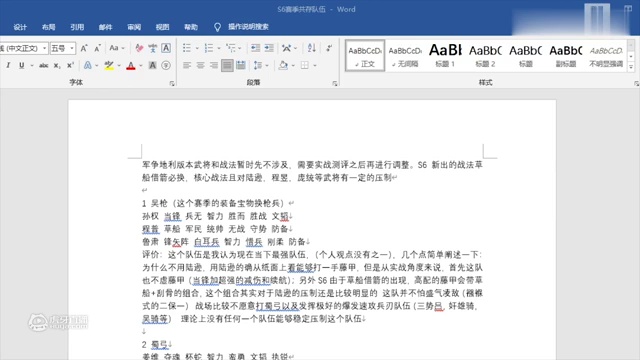Open font dialog launcher
Viewport: 640px width, 360px height.
click(172, 83)
